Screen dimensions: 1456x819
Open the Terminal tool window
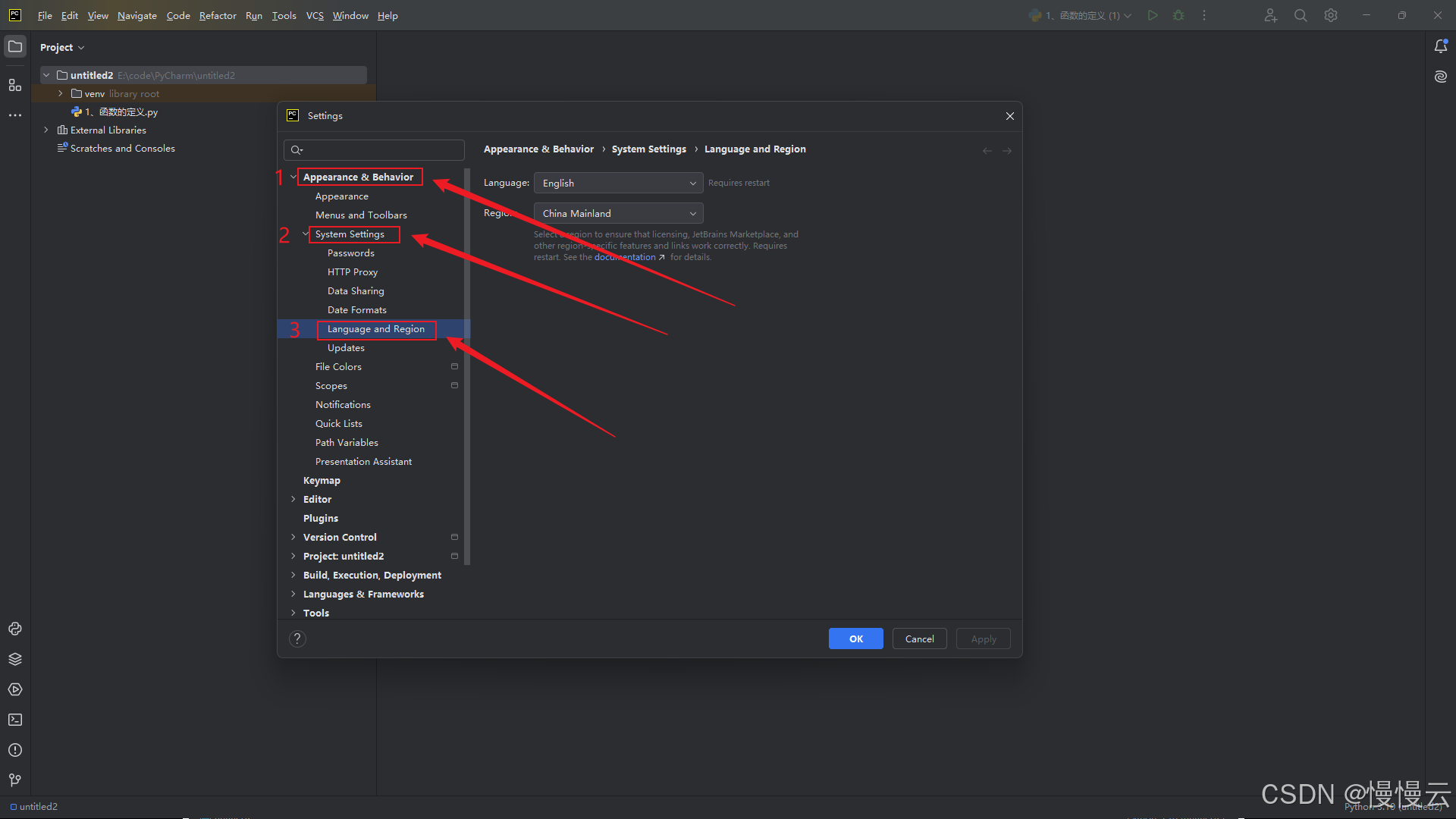tap(15, 720)
